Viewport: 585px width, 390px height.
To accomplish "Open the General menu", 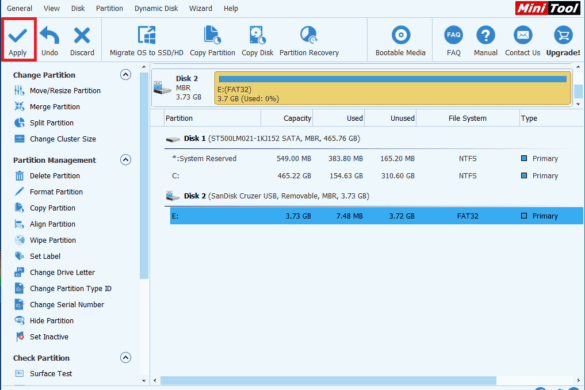I will pos(19,8).
